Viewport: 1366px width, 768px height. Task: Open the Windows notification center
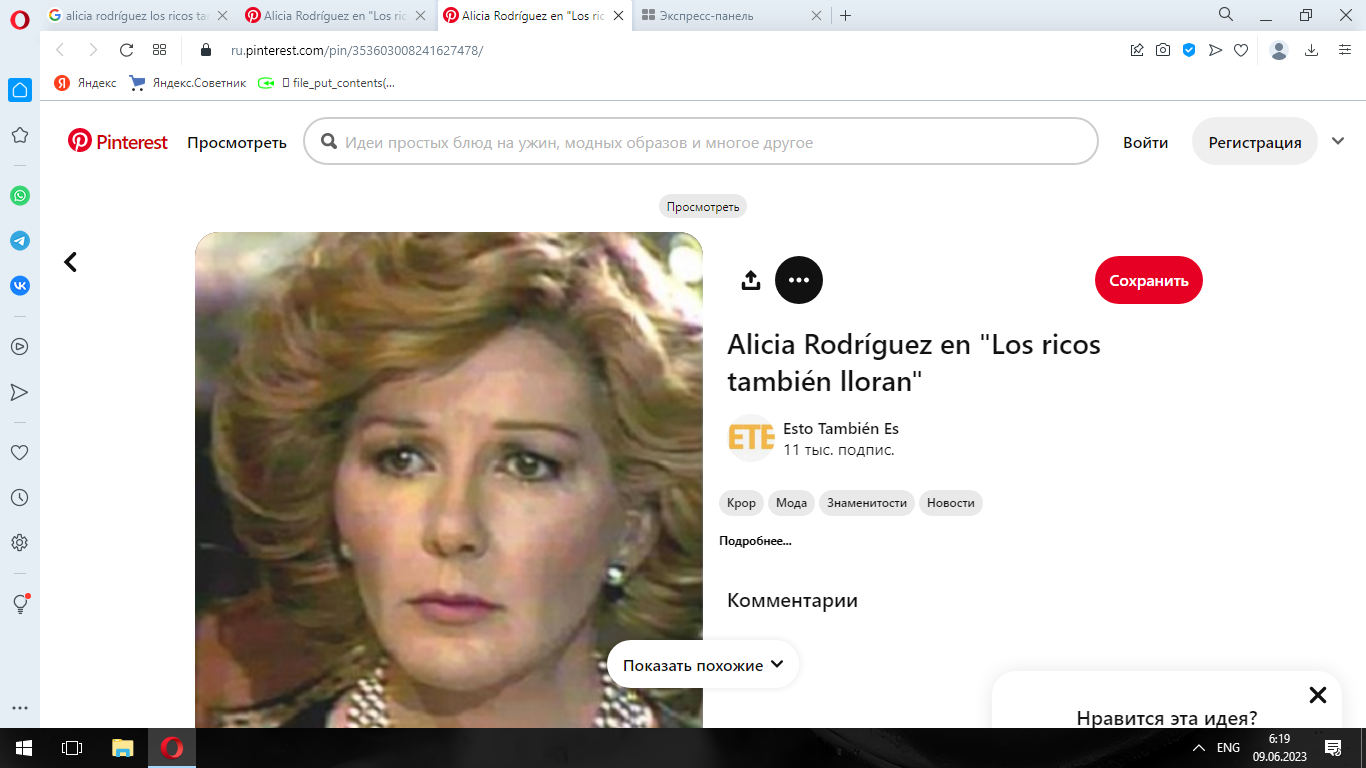tap(1332, 748)
